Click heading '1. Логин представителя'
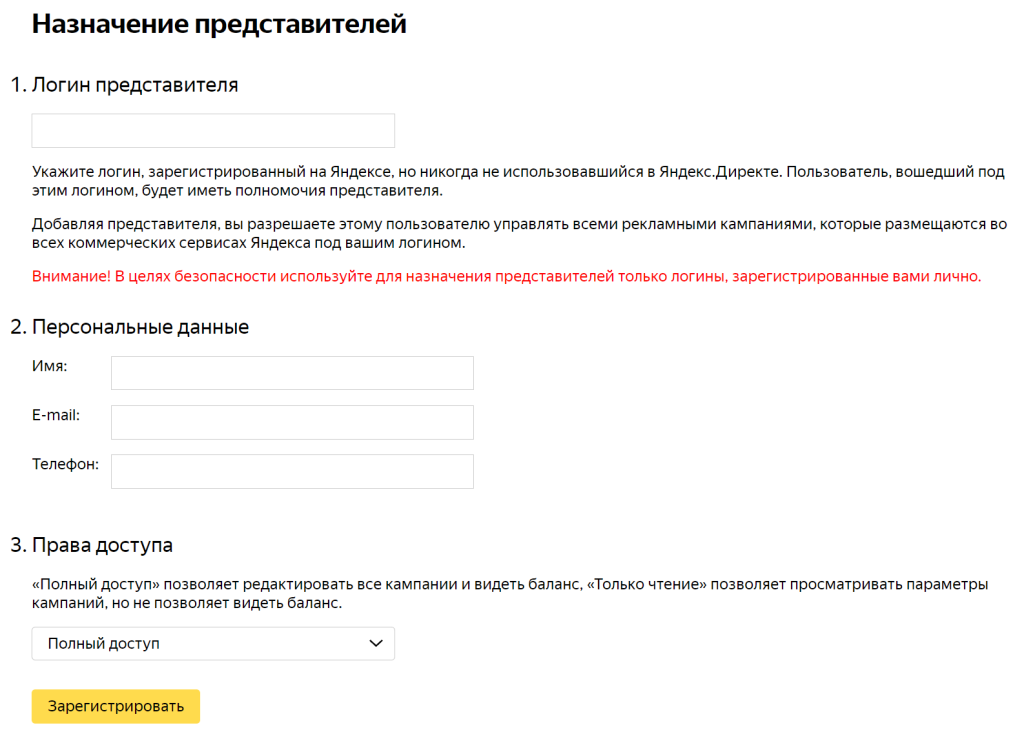This screenshot has height=732, width=1024. [125, 85]
